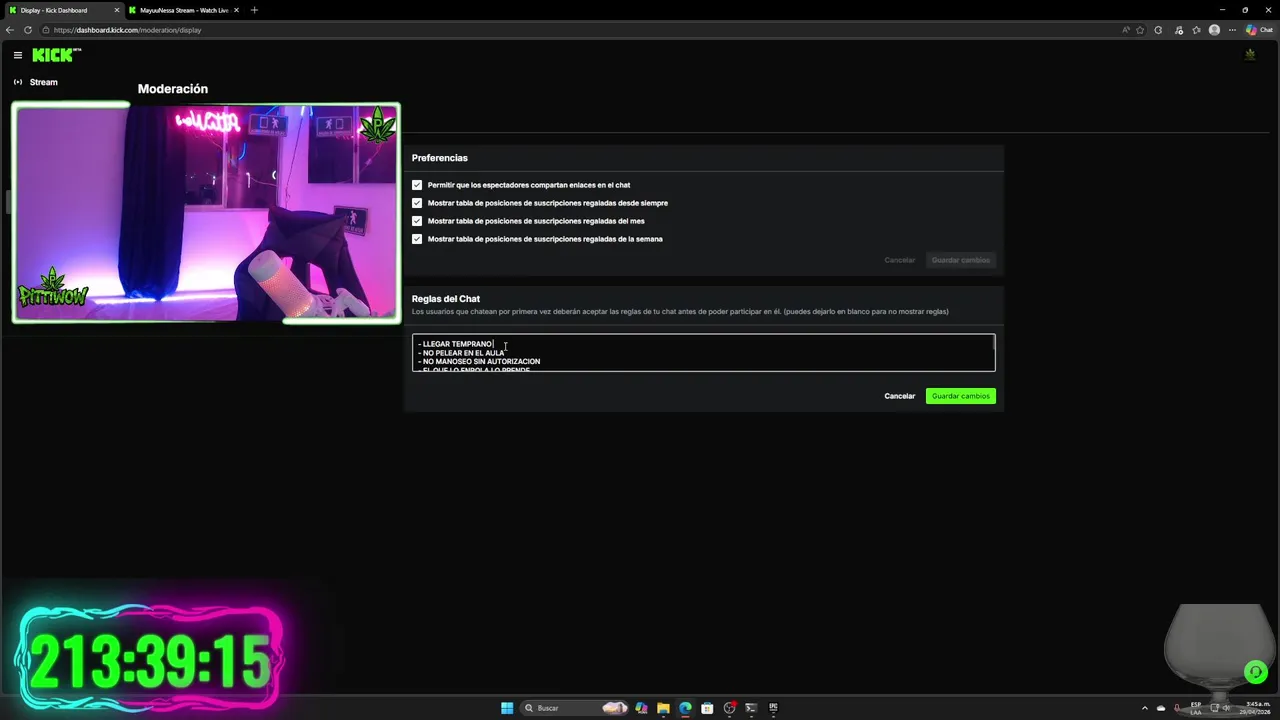Toggle monthly gifted subs leaderboard checkbox

coord(417,221)
